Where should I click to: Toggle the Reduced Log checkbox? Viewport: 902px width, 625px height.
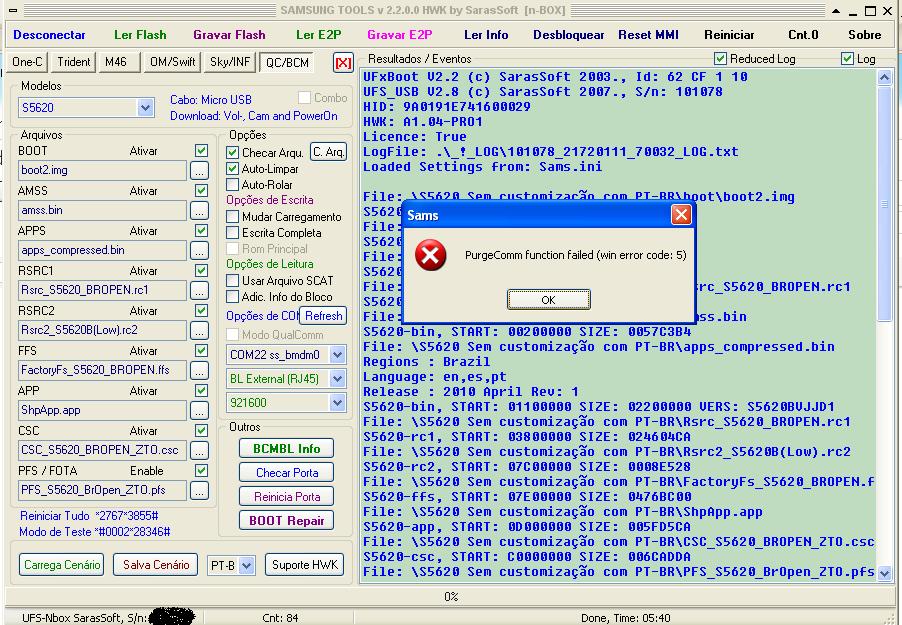[x=720, y=59]
